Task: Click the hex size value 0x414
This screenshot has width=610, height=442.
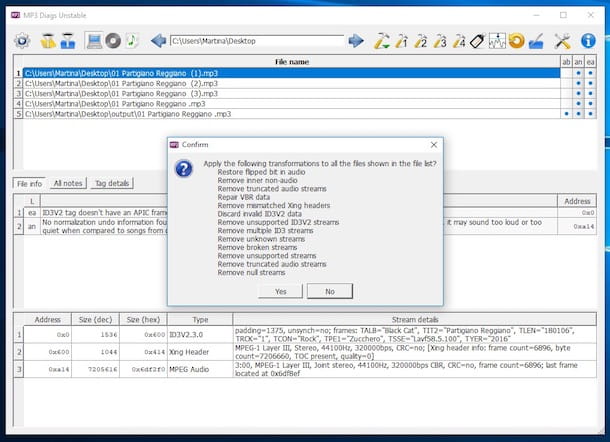Action: coord(155,352)
